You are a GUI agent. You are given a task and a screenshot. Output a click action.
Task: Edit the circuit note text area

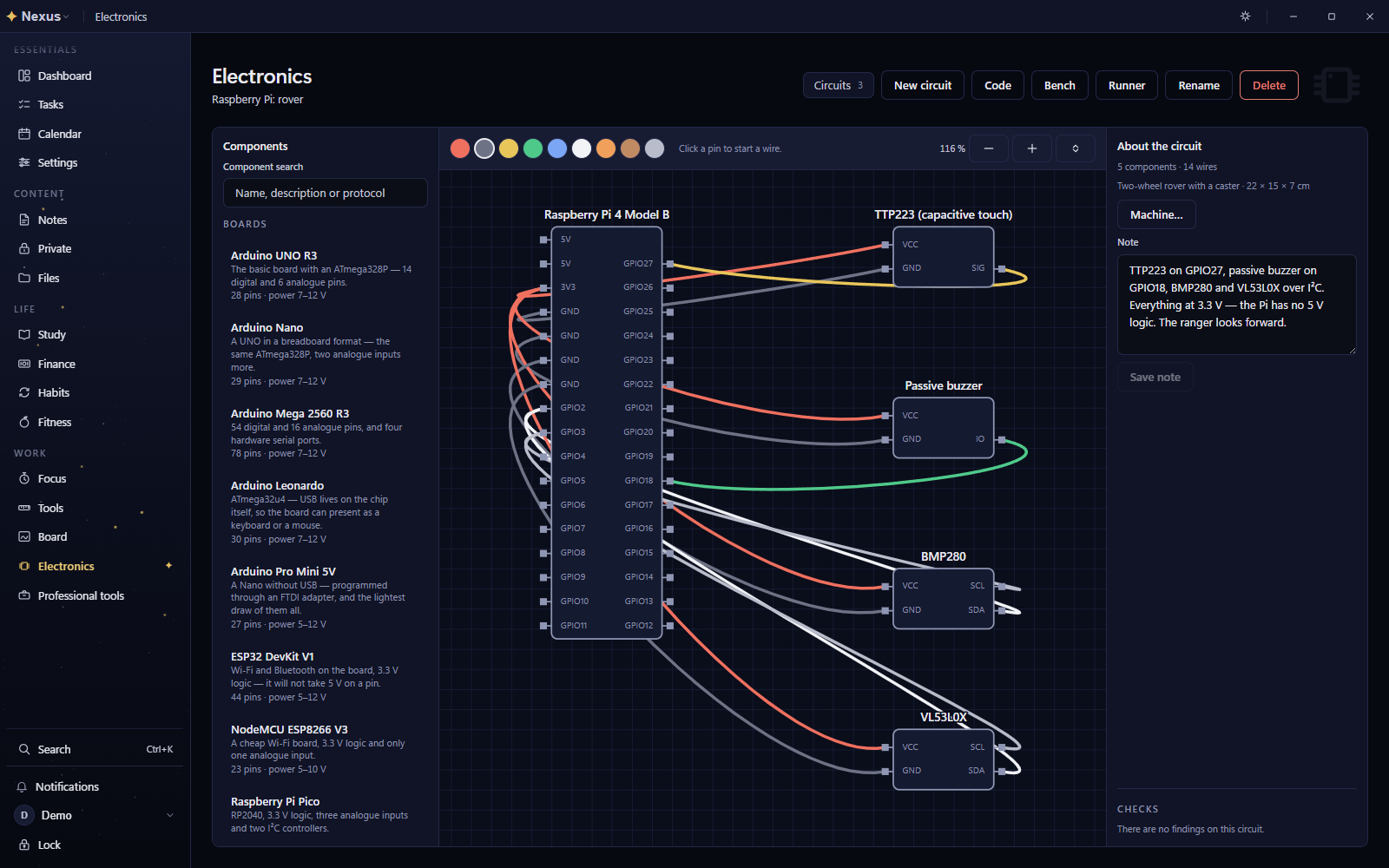pos(1236,304)
